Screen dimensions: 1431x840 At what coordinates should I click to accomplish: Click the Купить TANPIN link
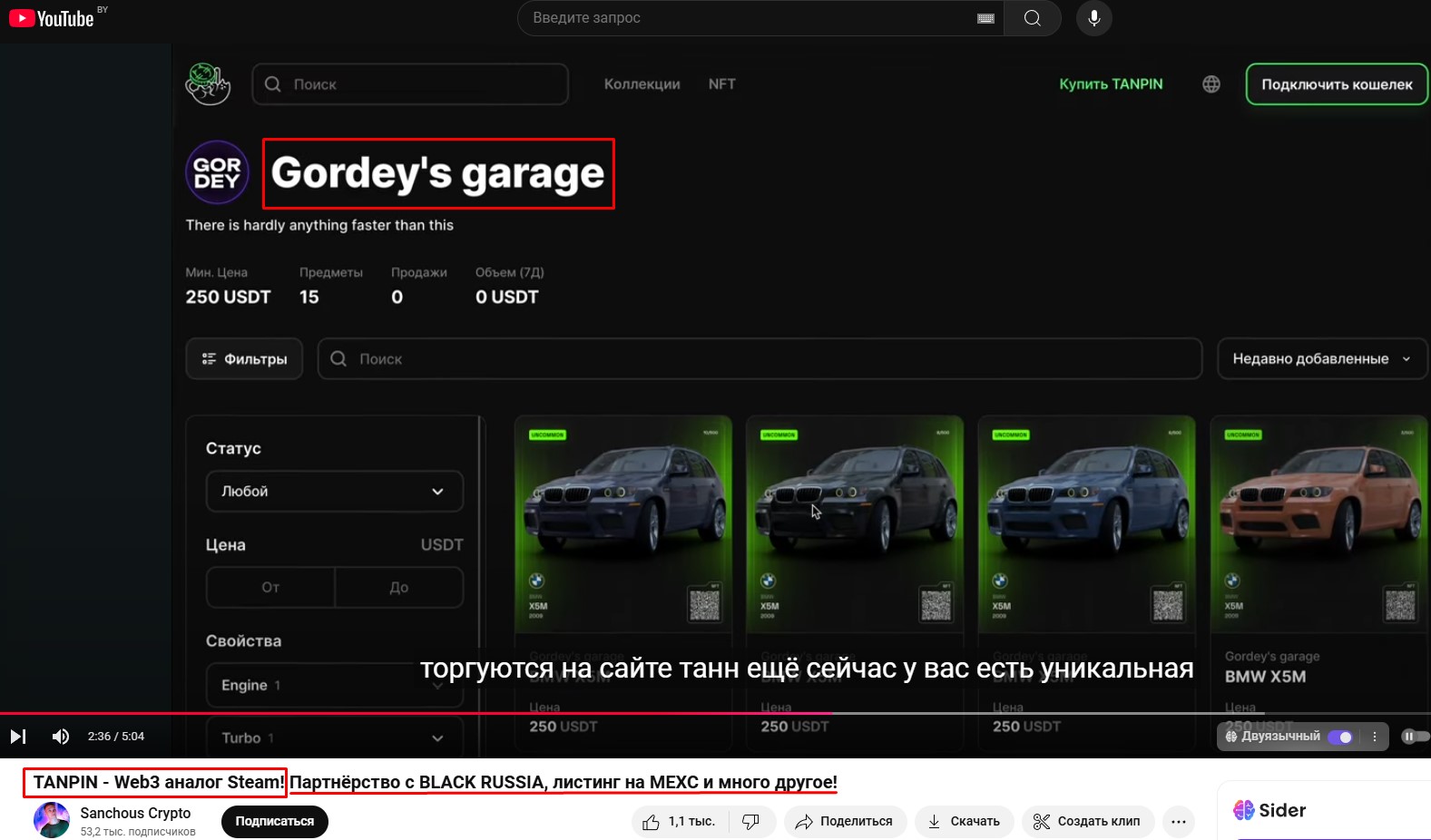point(1111,84)
